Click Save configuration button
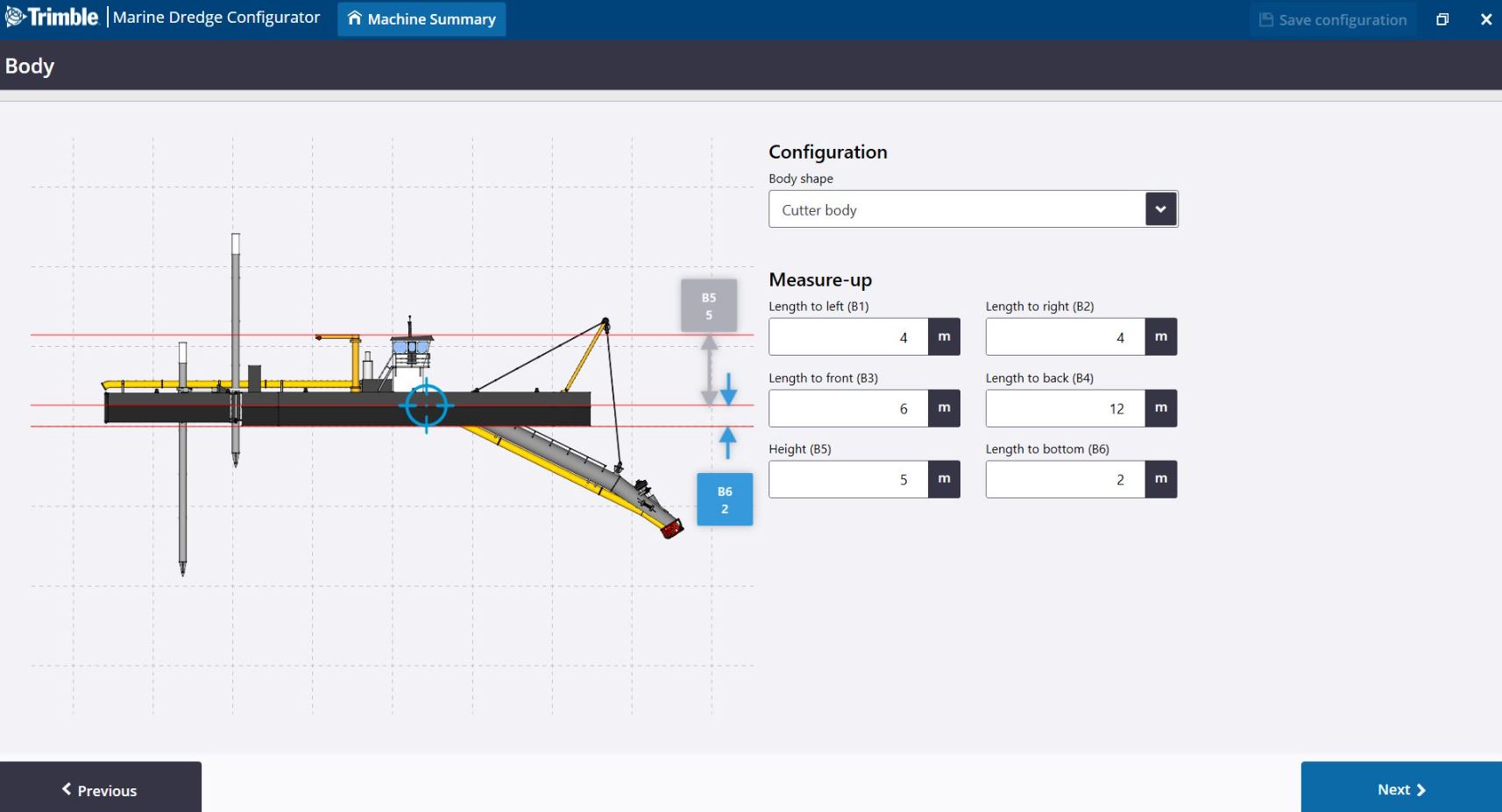This screenshot has height=812, width=1502. point(1332,19)
